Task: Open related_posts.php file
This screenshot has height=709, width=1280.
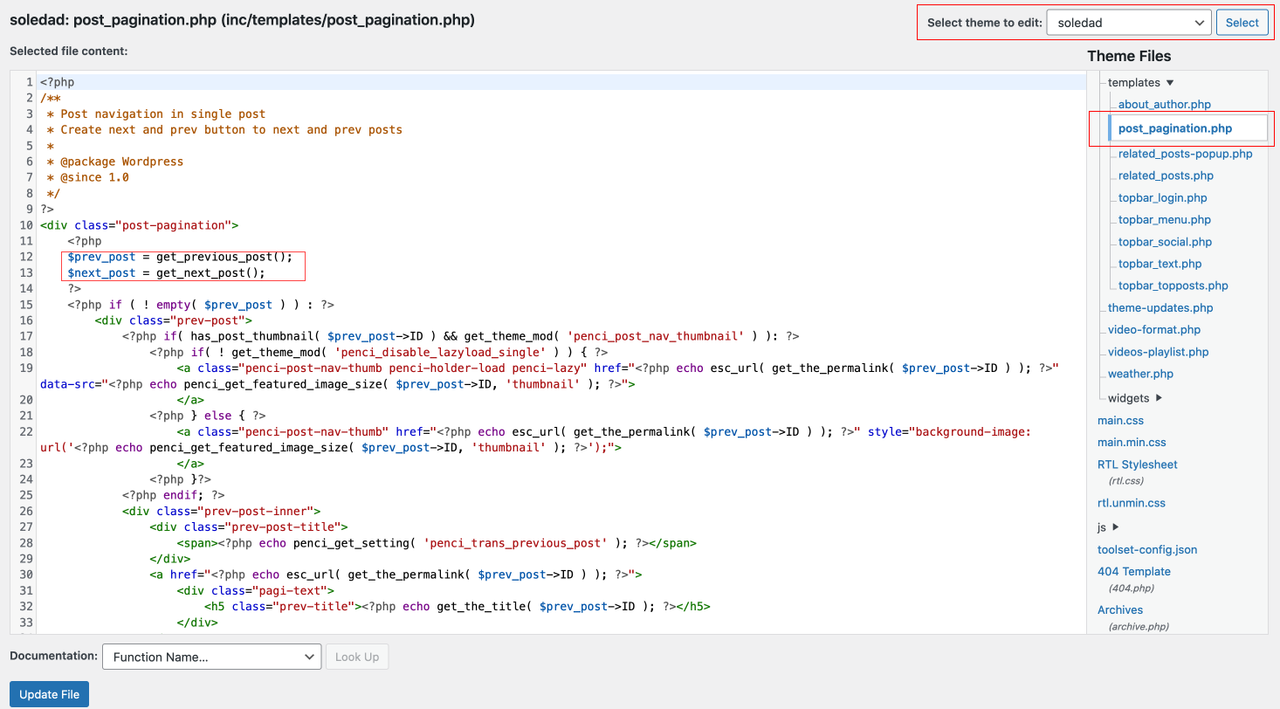Action: pyautogui.click(x=1166, y=176)
